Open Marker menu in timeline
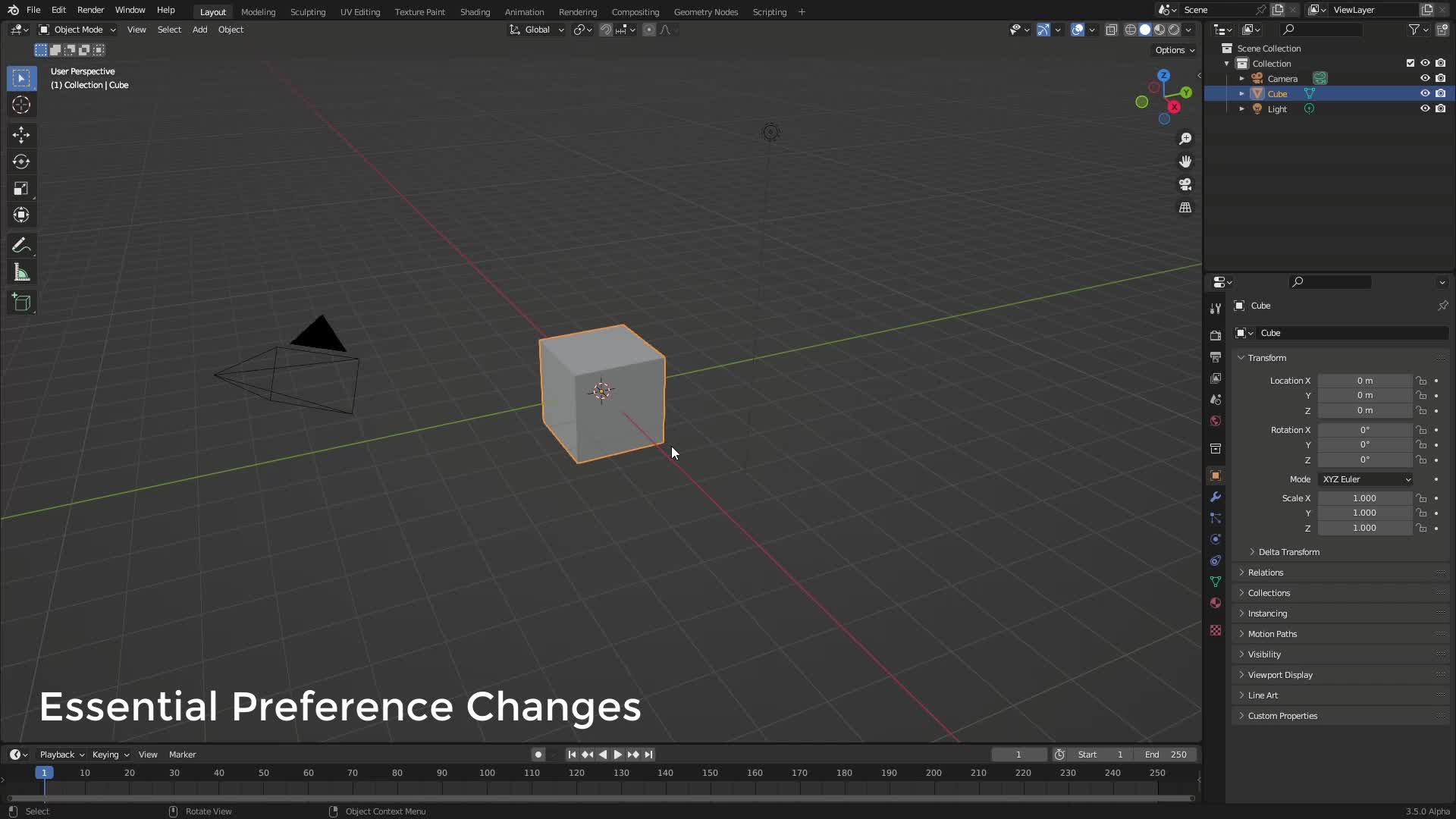Image resolution: width=1456 pixels, height=819 pixels. point(182,755)
